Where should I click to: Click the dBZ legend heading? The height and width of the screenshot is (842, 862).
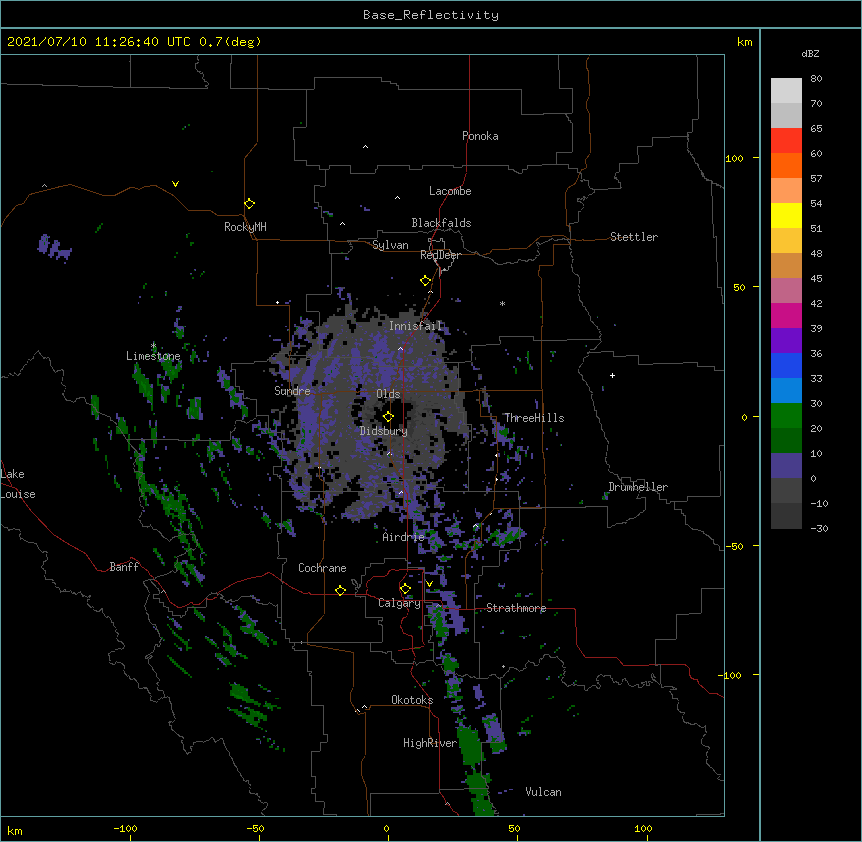(810, 54)
